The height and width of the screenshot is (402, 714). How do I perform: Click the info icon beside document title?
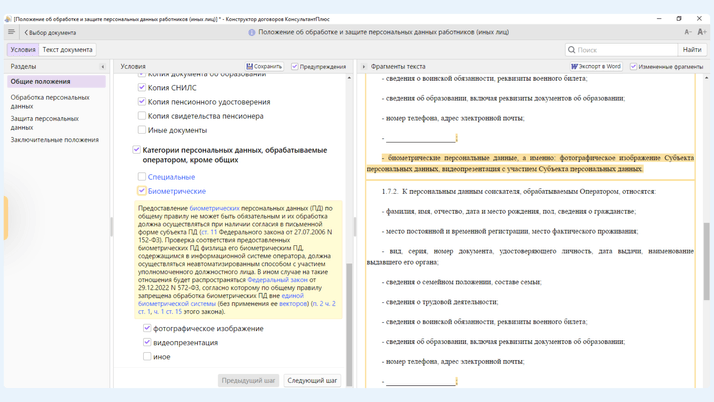click(x=252, y=32)
